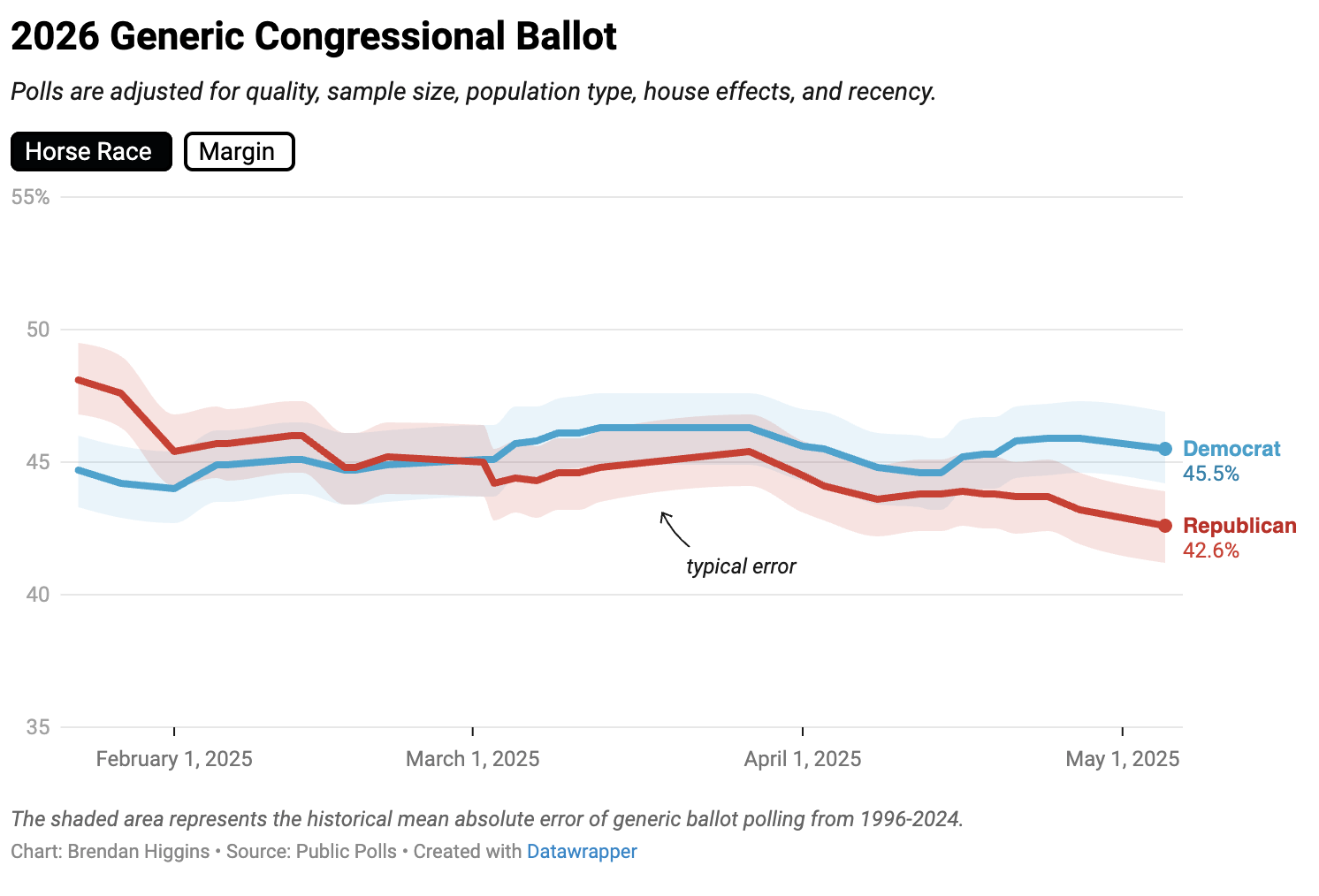
Task: Click the Republican series label
Action: [1239, 526]
